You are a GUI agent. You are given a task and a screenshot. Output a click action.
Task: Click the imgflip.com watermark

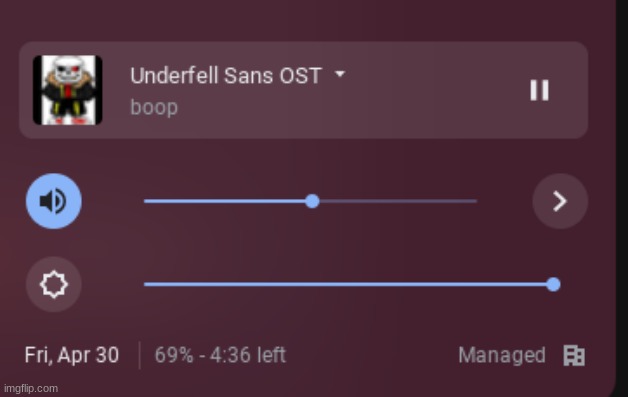31,389
